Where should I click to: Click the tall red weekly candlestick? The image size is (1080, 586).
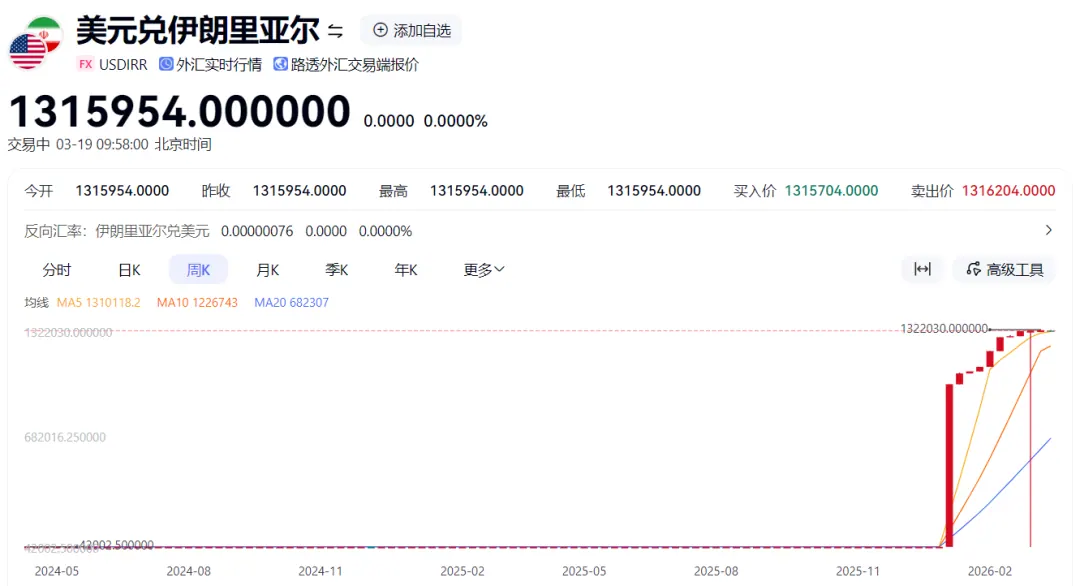(x=949, y=465)
